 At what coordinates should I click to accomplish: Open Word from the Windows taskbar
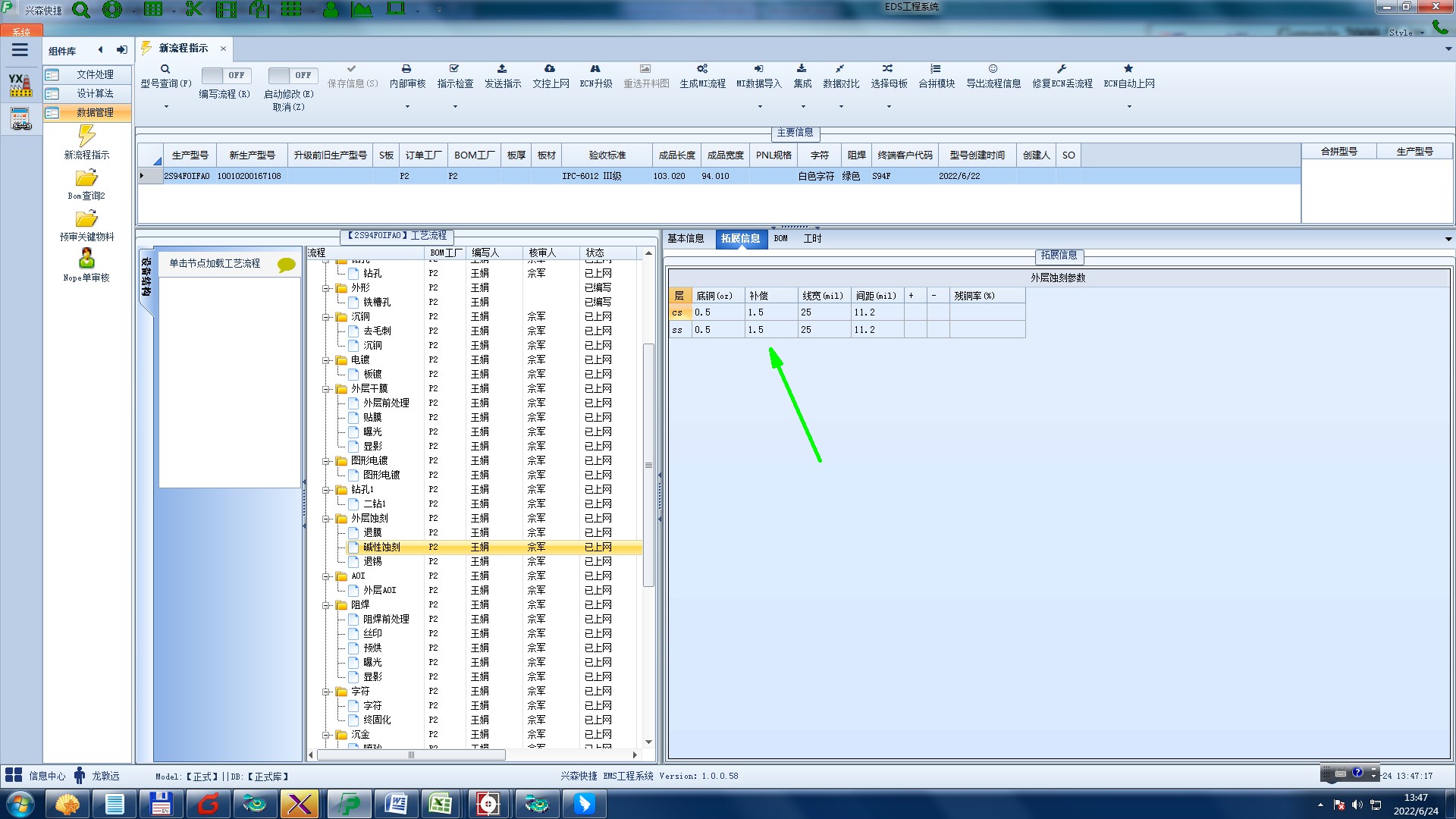coord(397,803)
